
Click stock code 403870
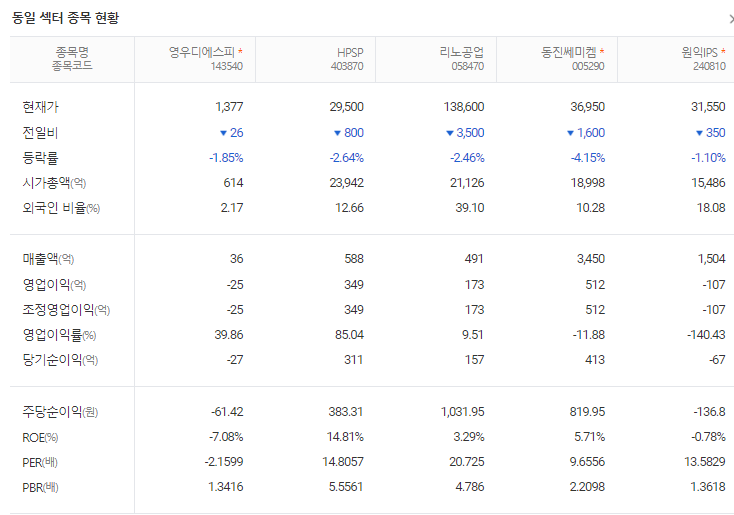click(347, 66)
